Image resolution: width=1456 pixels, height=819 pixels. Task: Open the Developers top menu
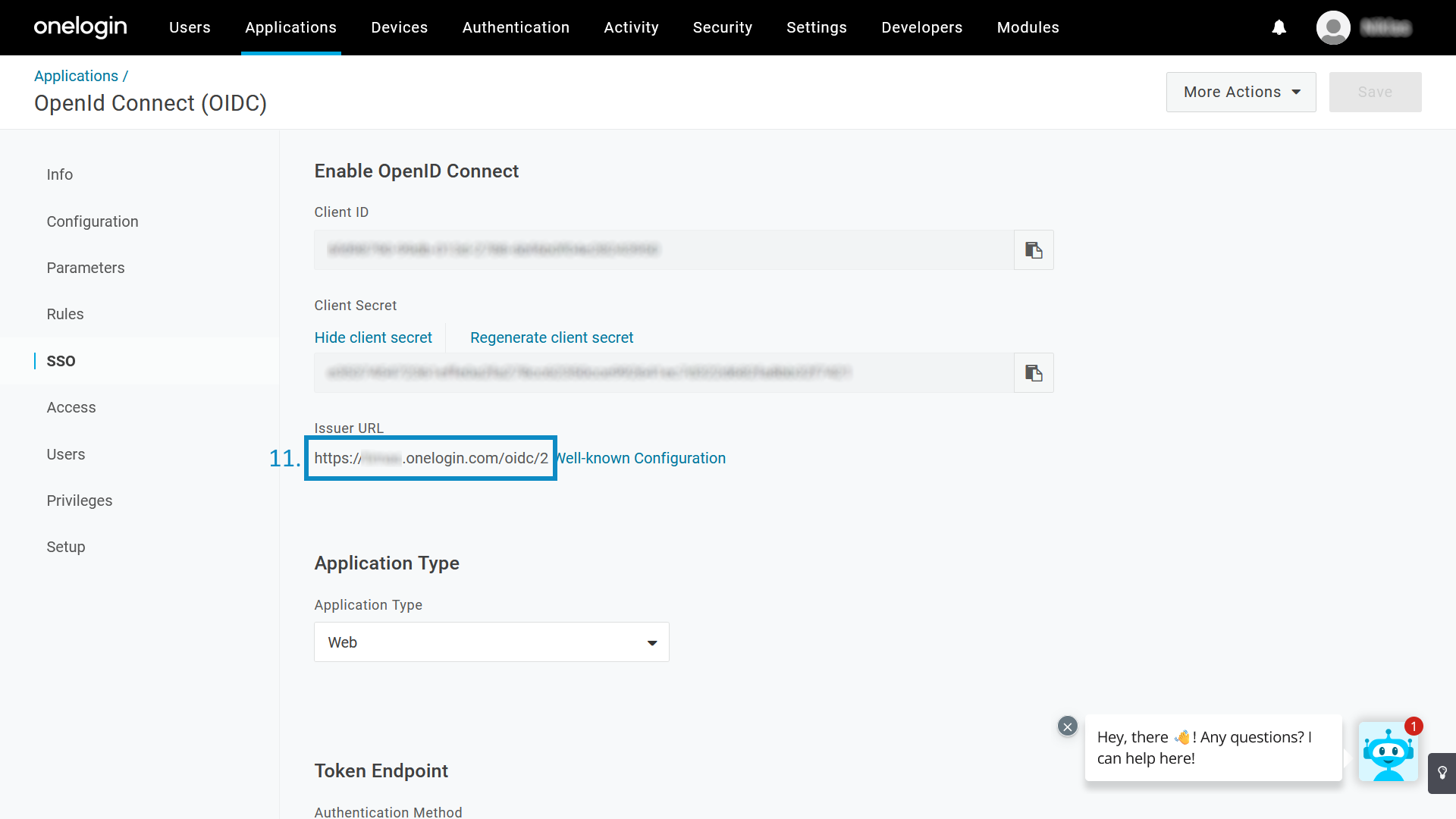(x=922, y=27)
